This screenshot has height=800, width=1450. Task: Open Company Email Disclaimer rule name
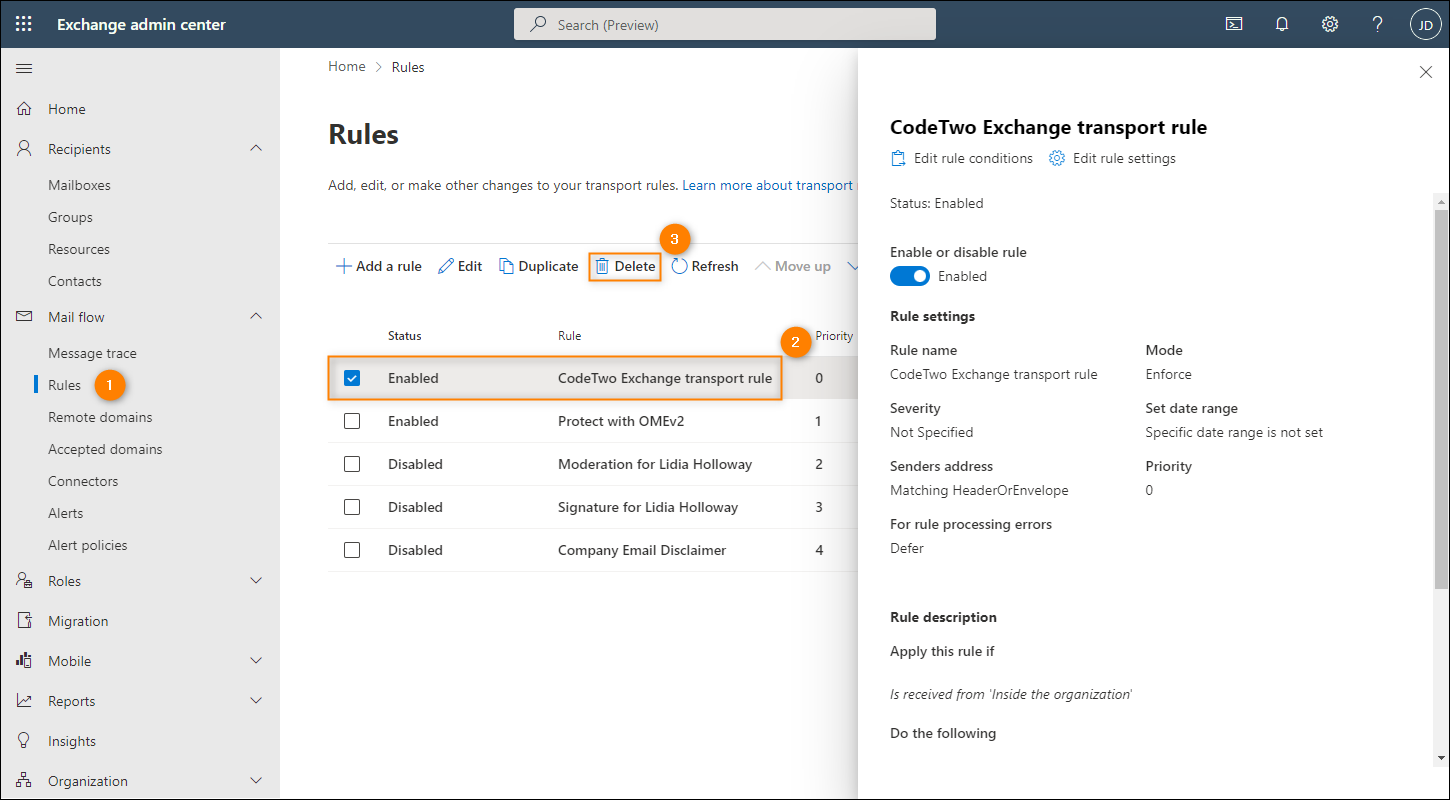tap(642, 550)
